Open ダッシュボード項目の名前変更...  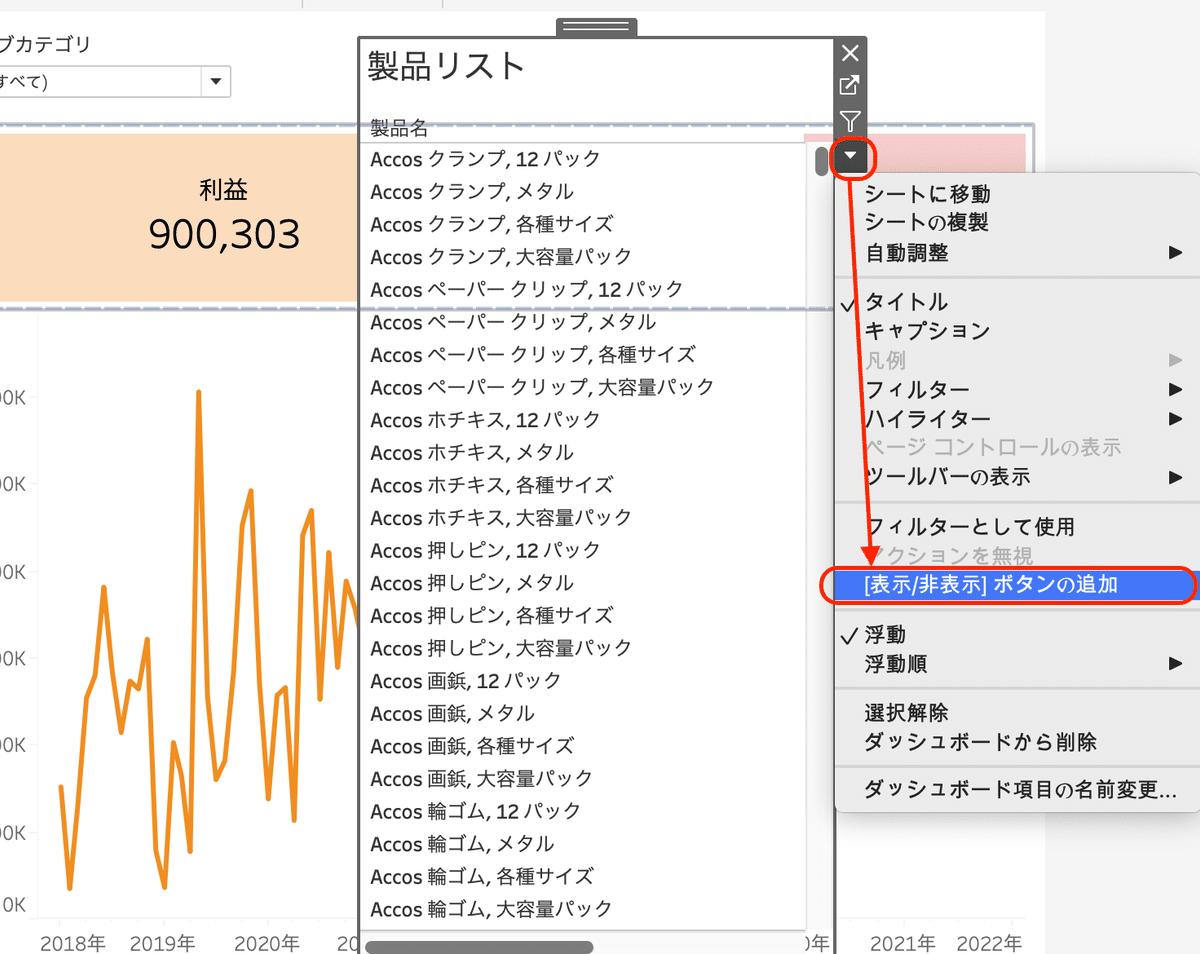[x=1017, y=790]
